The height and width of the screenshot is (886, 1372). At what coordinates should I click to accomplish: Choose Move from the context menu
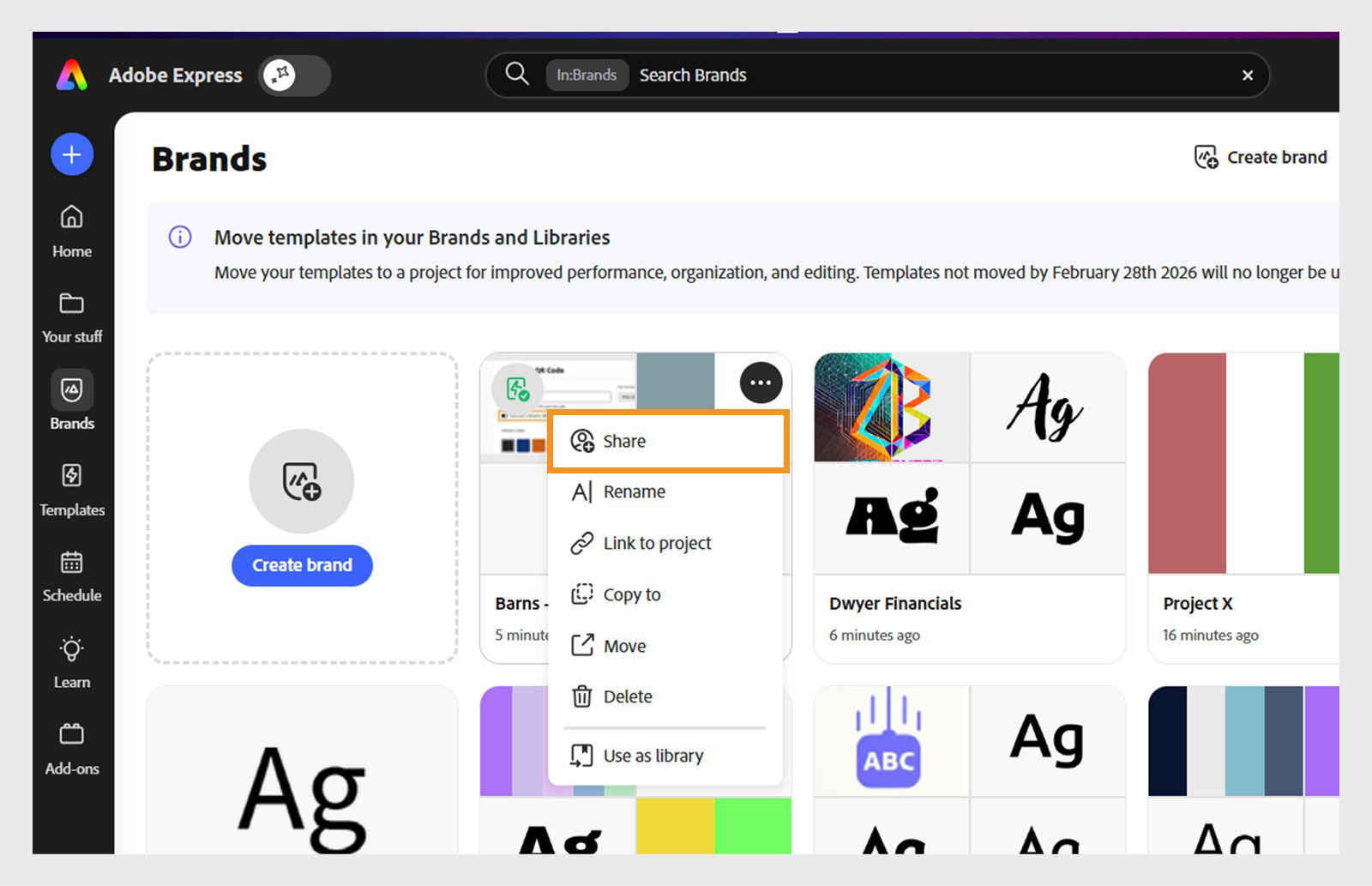[x=665, y=646]
